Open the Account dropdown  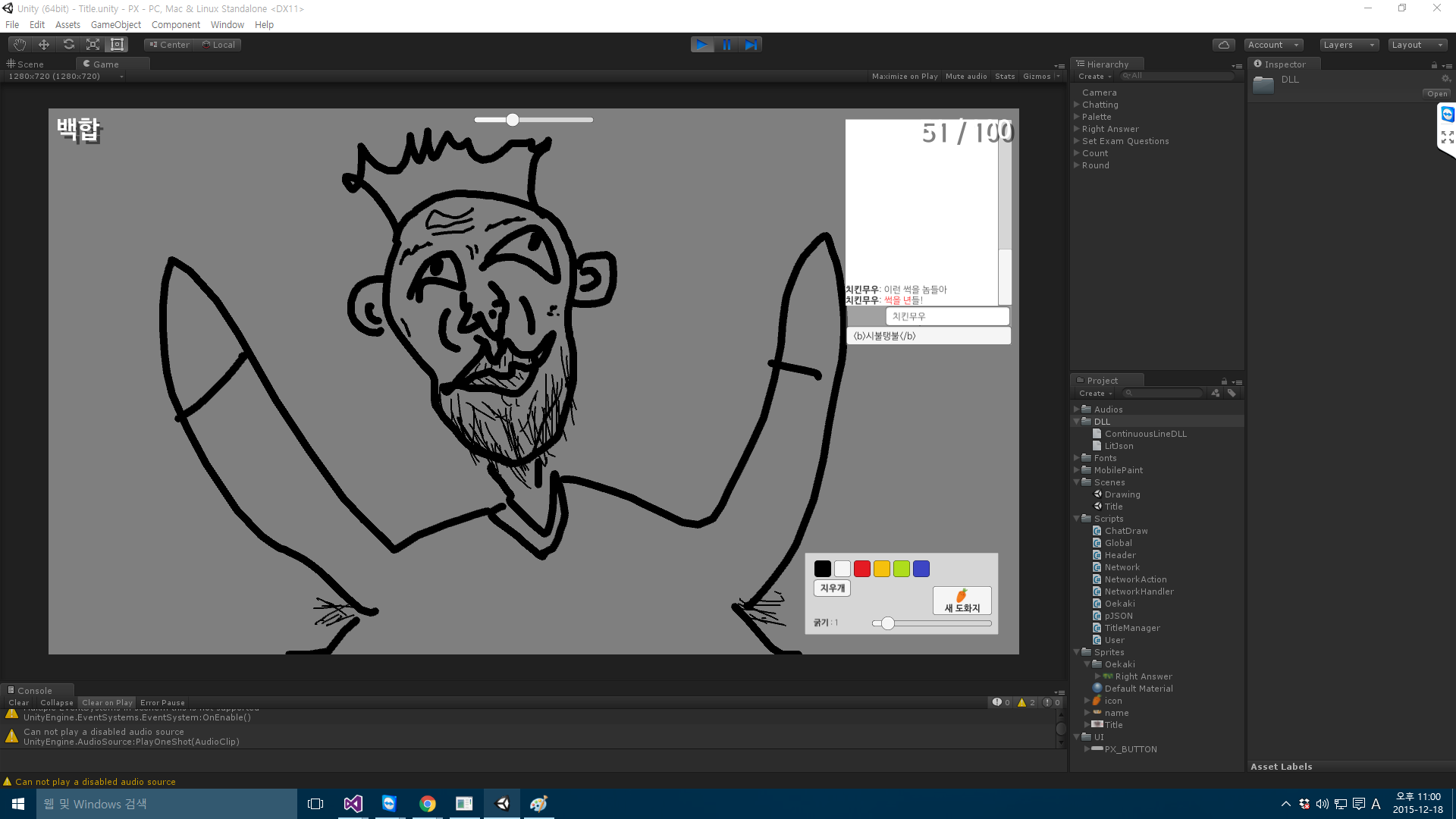click(x=1273, y=45)
